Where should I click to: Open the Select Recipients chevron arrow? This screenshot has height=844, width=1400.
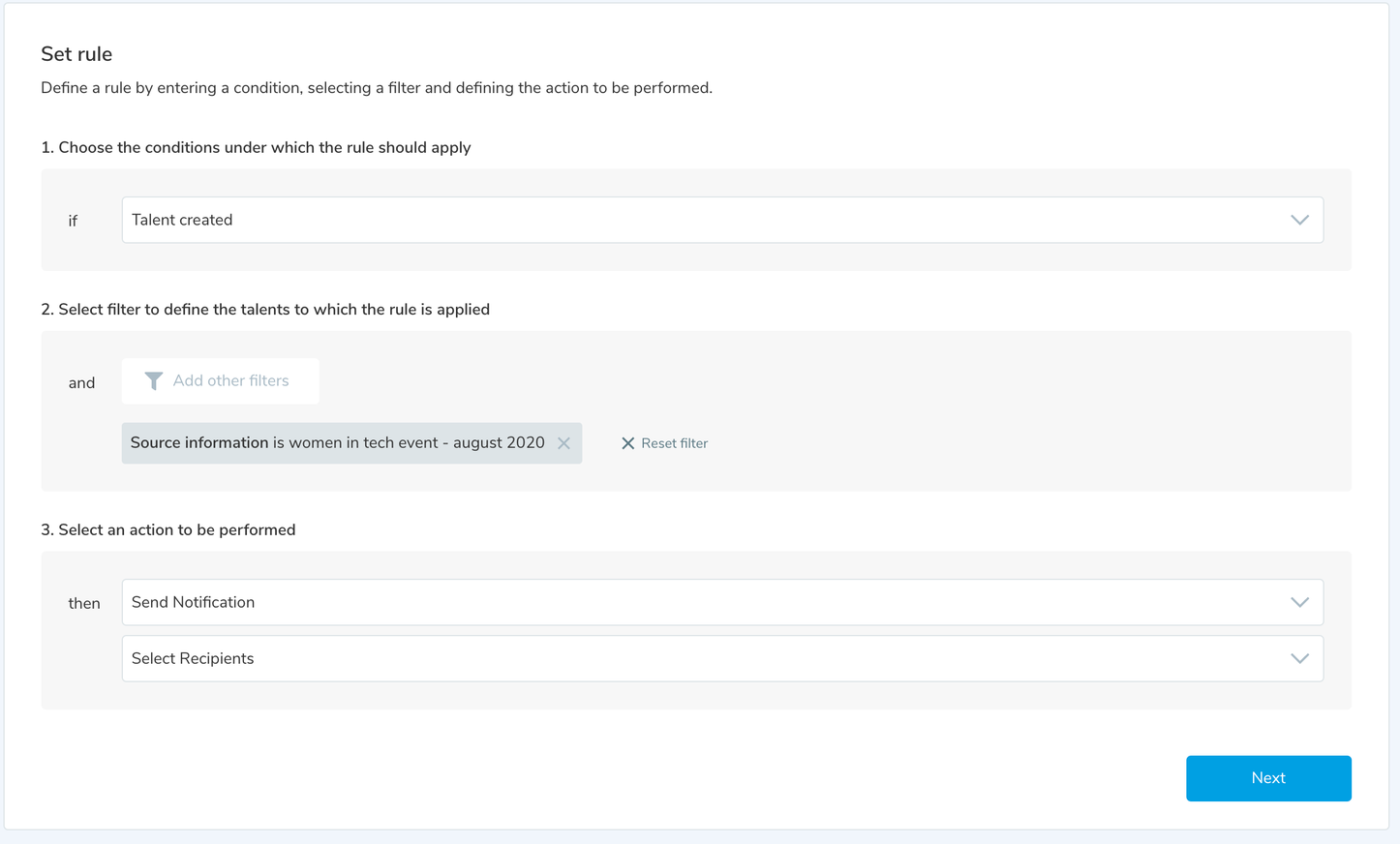coord(1299,658)
